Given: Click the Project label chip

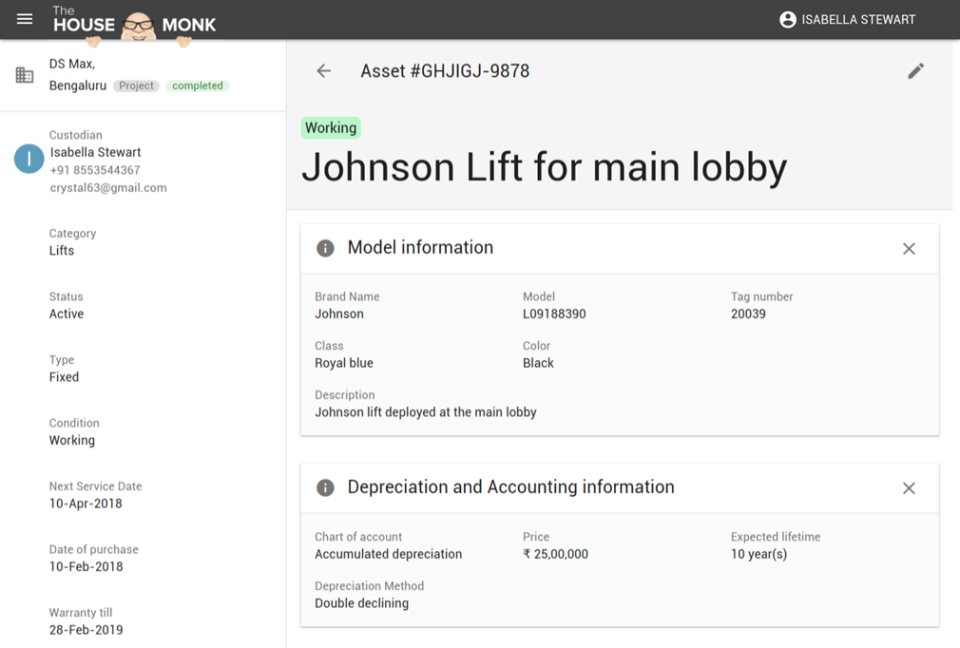Looking at the screenshot, I should [137, 85].
